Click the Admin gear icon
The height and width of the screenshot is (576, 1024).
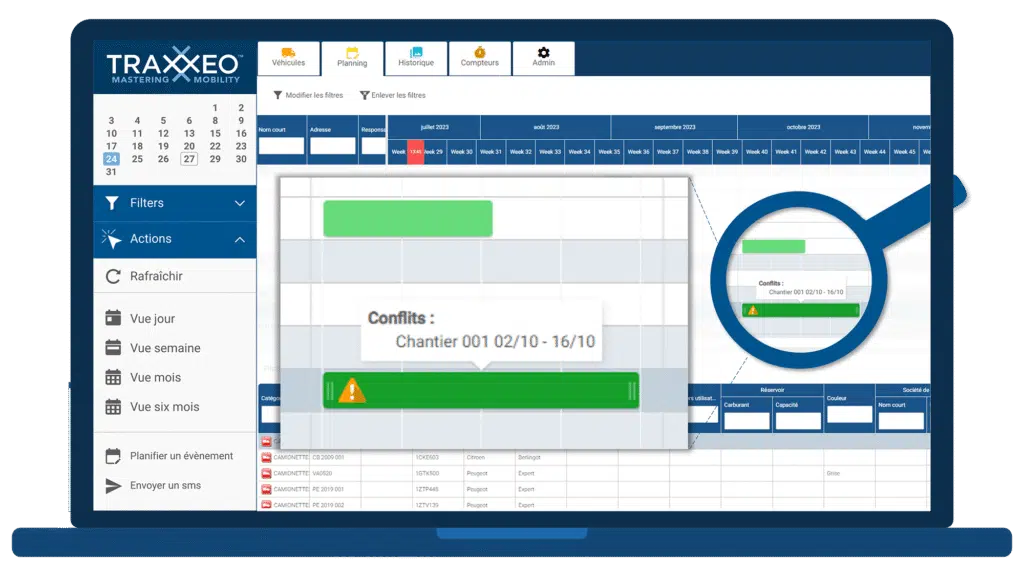(x=543, y=52)
